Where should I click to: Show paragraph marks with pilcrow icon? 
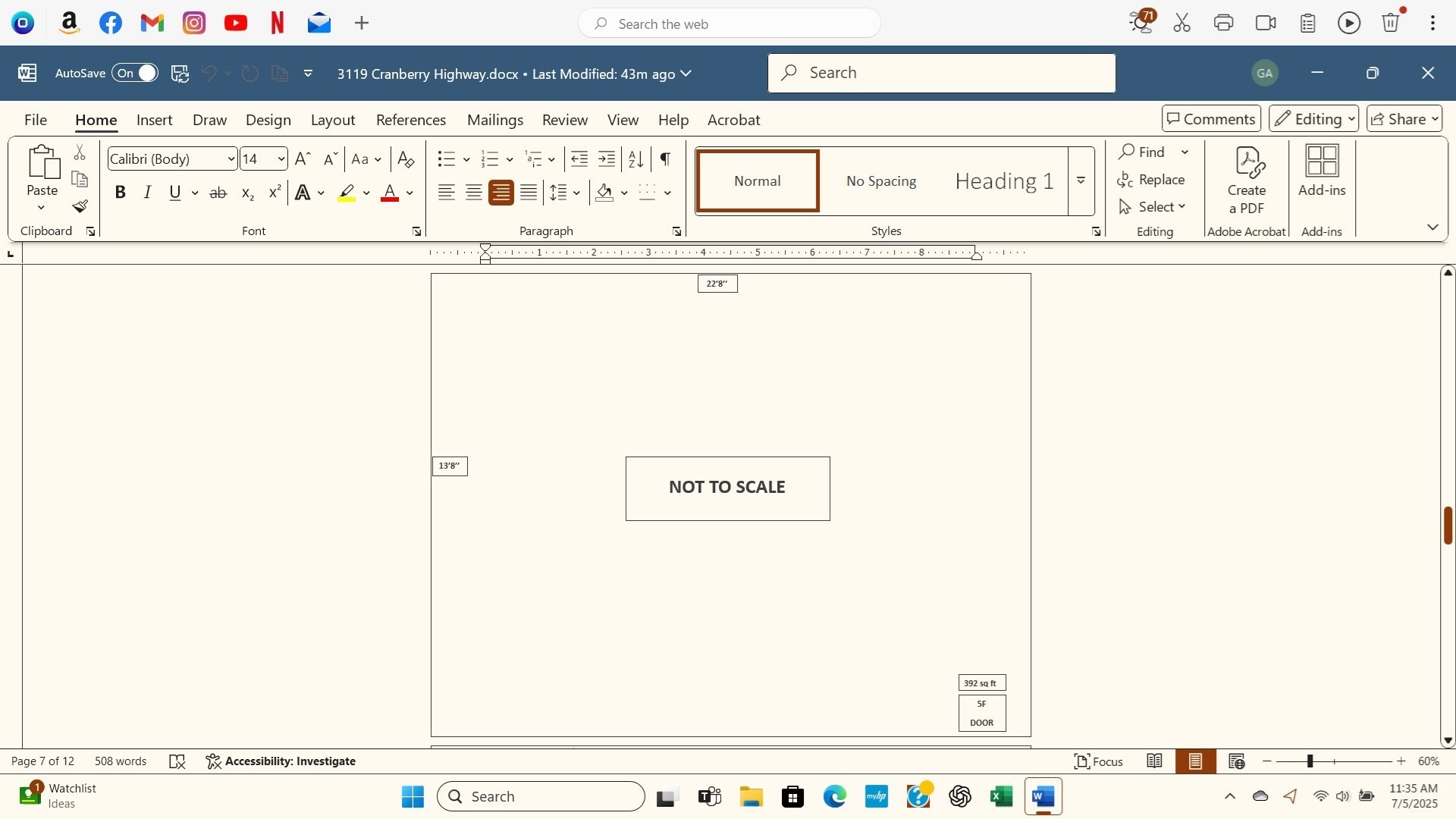[665, 159]
